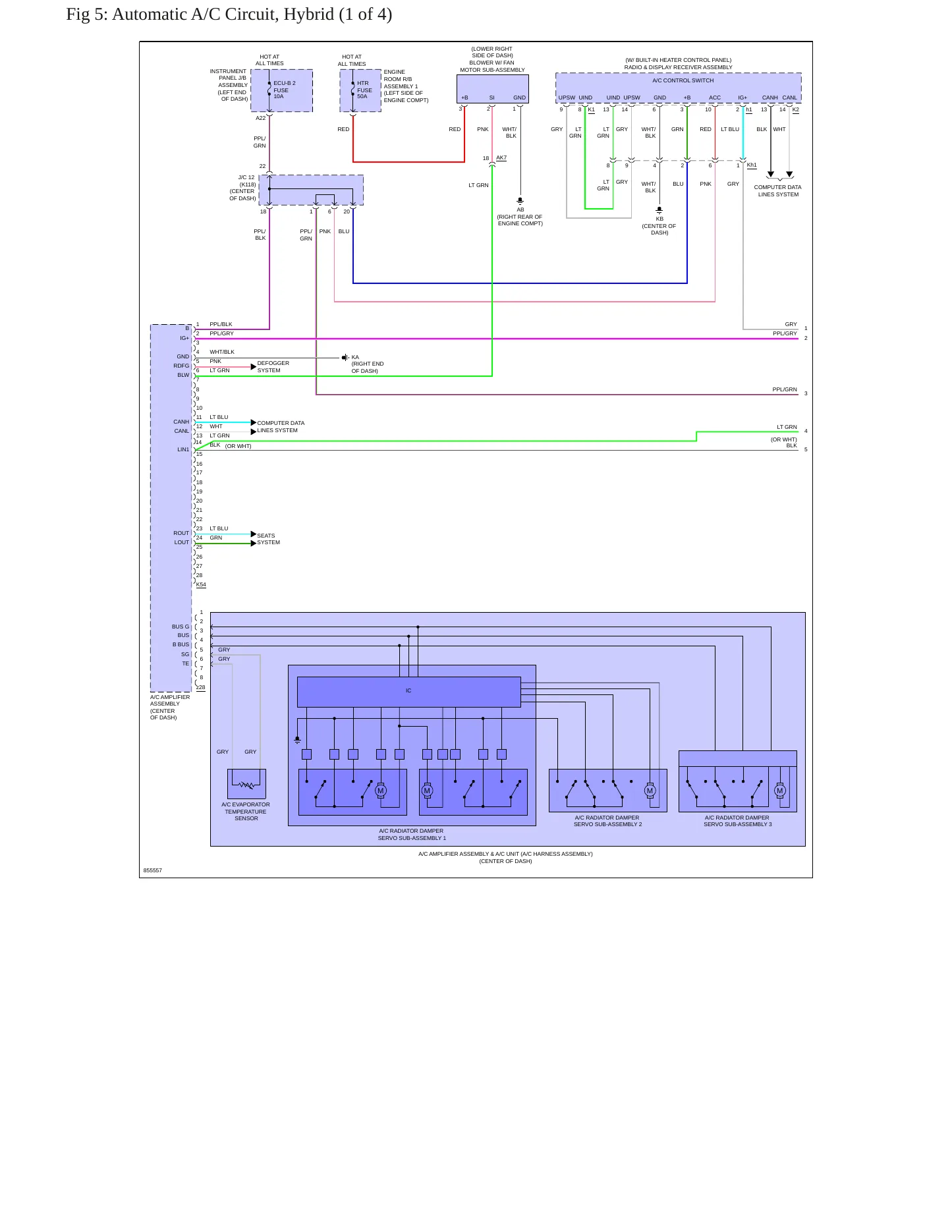Image resolution: width=952 pixels, height=1232 pixels.
Task: Click the 'INSTRUMENT PANEL J/B ASSEMBLY' label
Action: 229,85
